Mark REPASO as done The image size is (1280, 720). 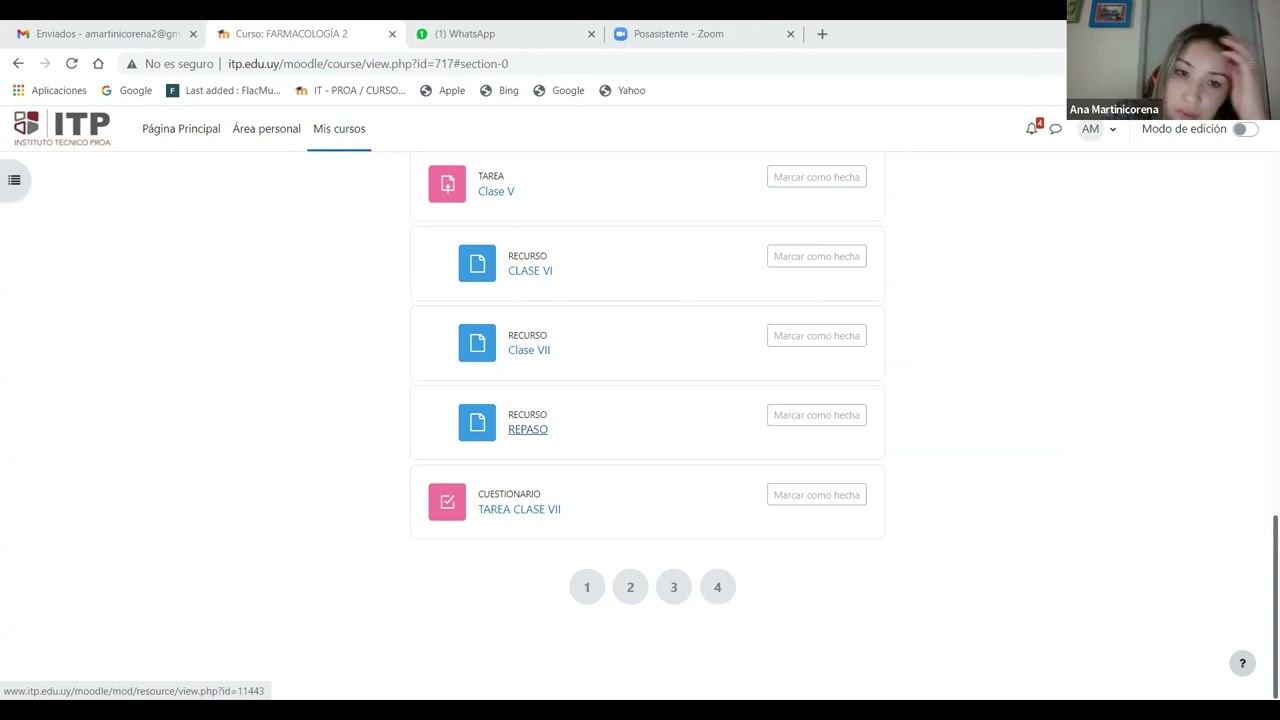click(816, 415)
